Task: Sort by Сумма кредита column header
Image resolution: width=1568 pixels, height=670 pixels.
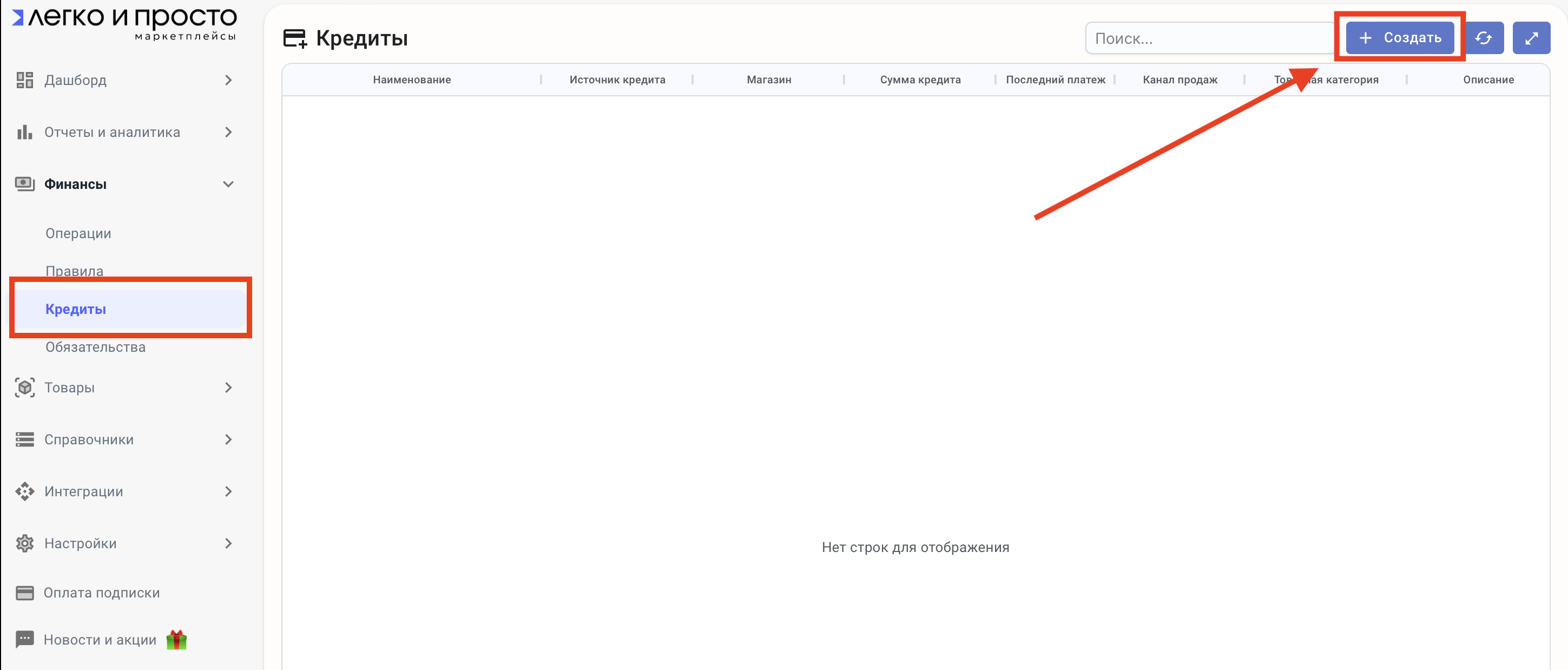Action: click(x=920, y=79)
